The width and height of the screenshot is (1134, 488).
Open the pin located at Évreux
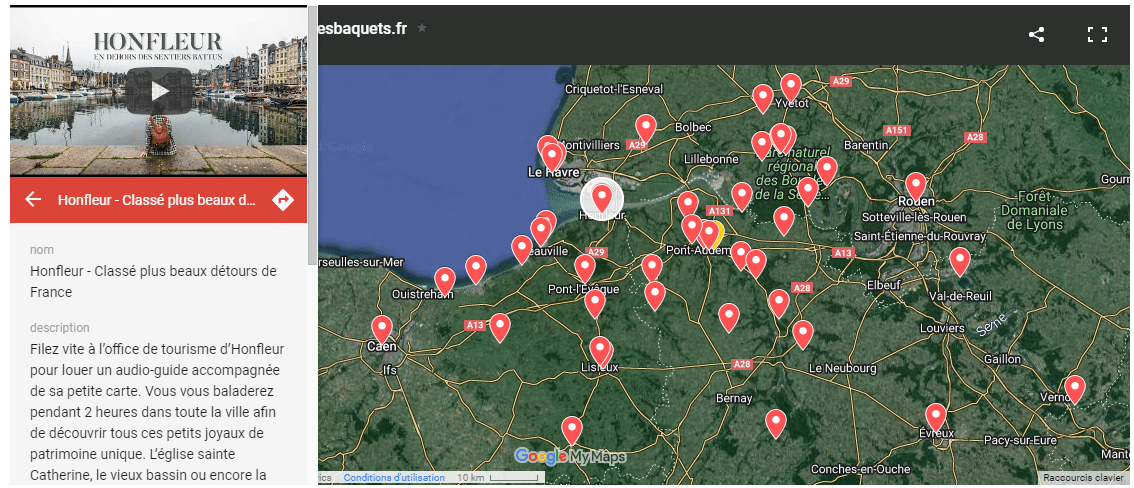[x=935, y=415]
